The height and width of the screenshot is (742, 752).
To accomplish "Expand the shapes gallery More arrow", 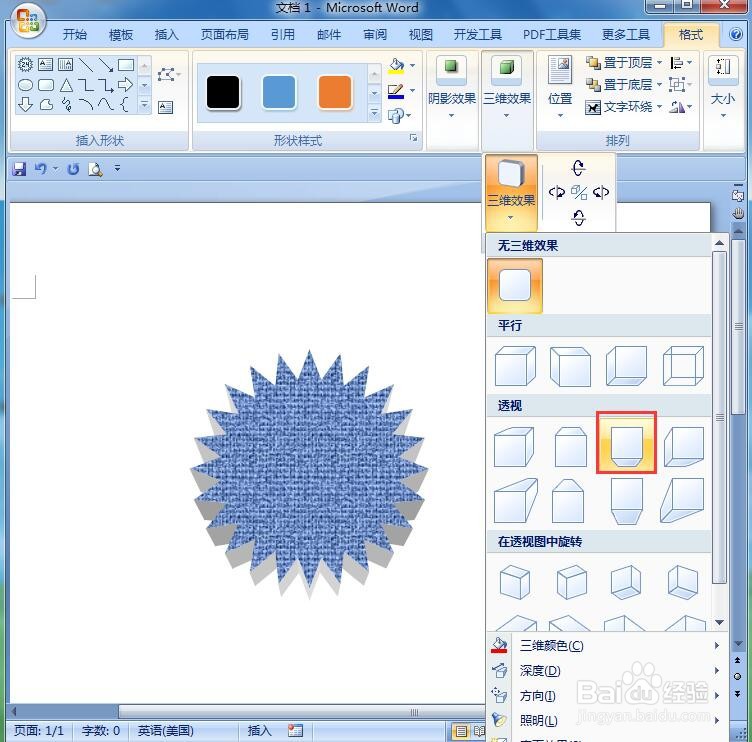I will [x=144, y=104].
